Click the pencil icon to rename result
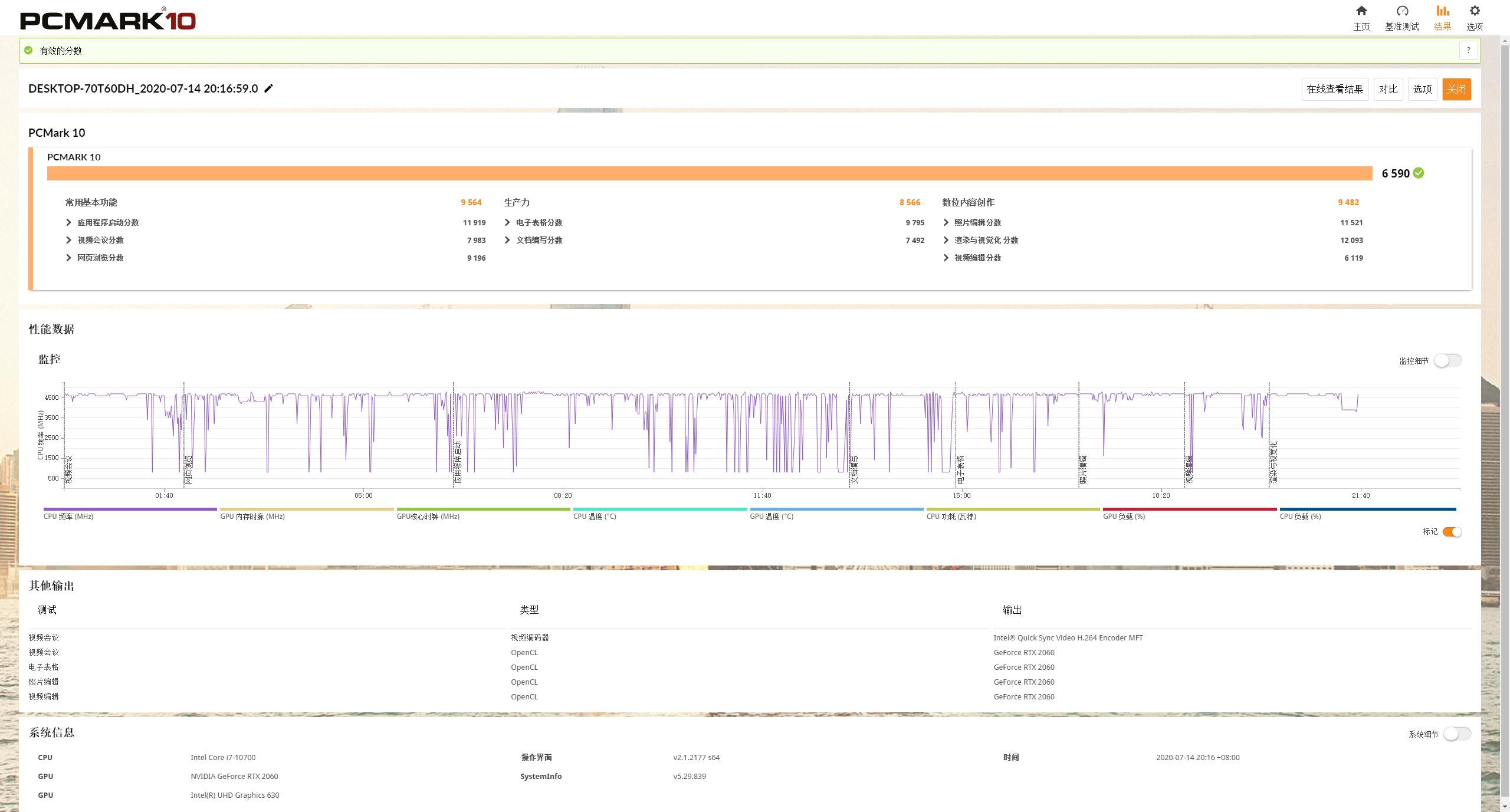Viewport: 1510px width, 812px height. pyautogui.click(x=268, y=88)
